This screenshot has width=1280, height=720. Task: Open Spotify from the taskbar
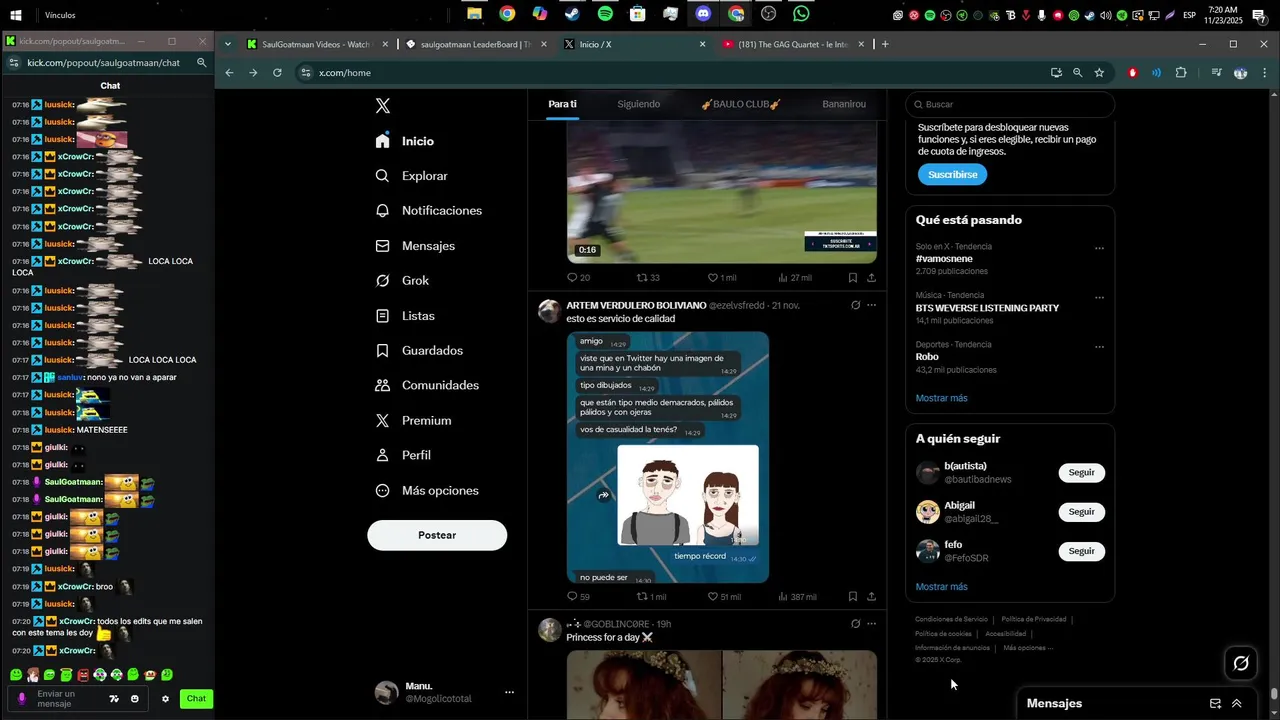[605, 14]
